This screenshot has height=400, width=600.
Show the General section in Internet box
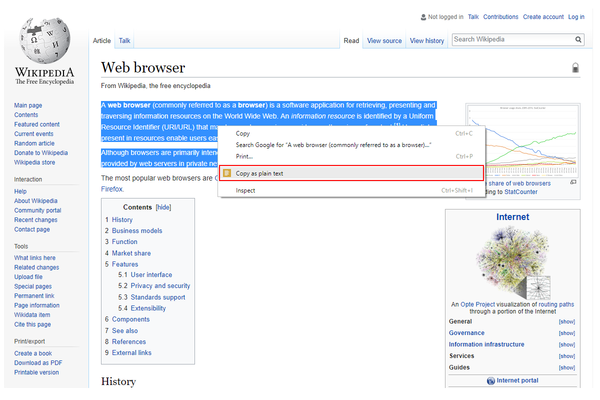pyautogui.click(x=567, y=321)
